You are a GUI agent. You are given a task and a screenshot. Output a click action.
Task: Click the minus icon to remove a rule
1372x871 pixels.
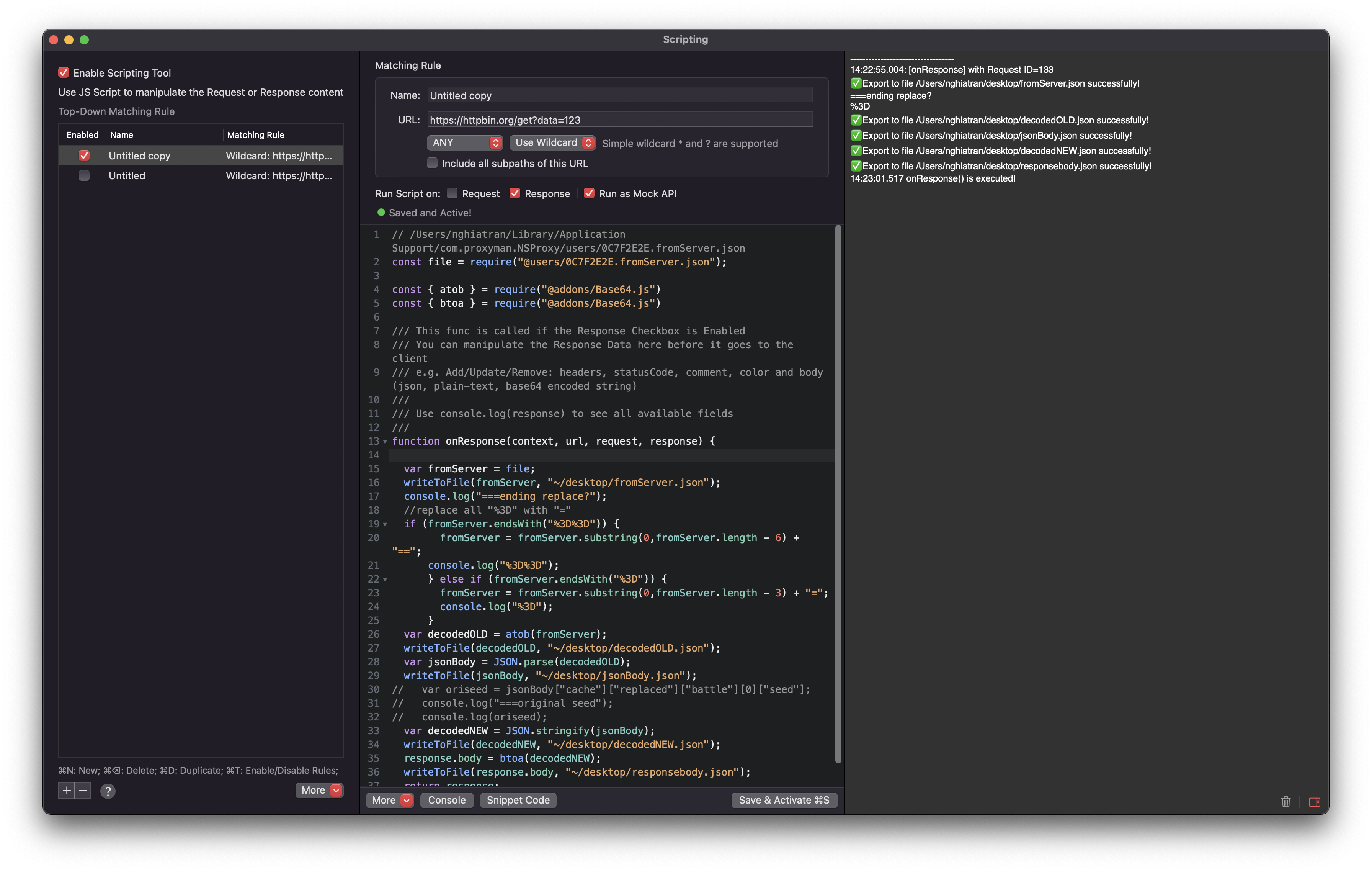pos(83,790)
